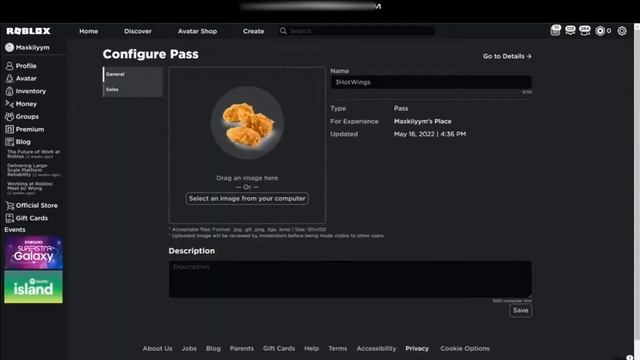Image resolution: width=640 pixels, height=360 pixels.
Task: Open the notifications stream icon
Action: pos(555,30)
